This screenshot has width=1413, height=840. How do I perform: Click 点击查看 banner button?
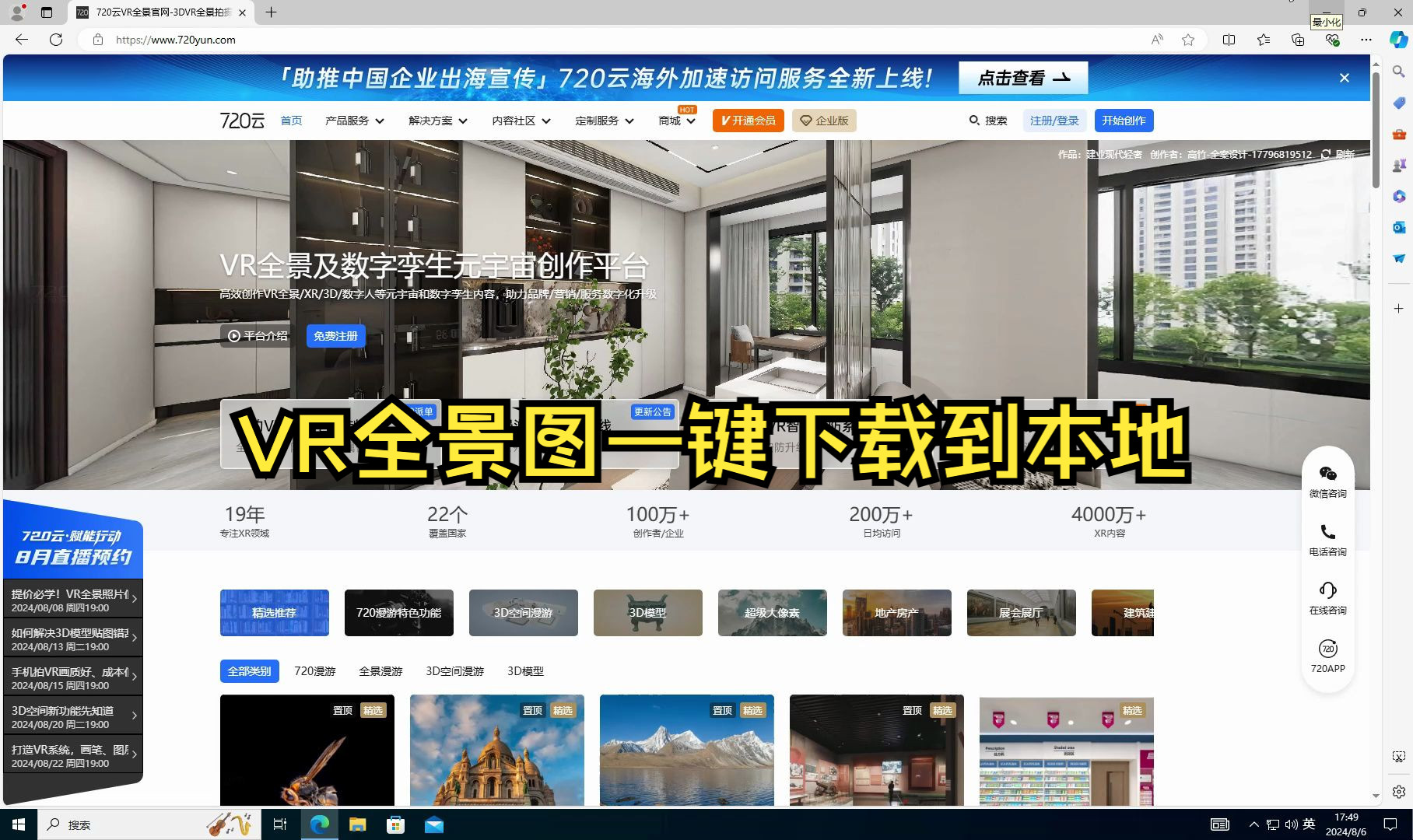(x=1023, y=78)
